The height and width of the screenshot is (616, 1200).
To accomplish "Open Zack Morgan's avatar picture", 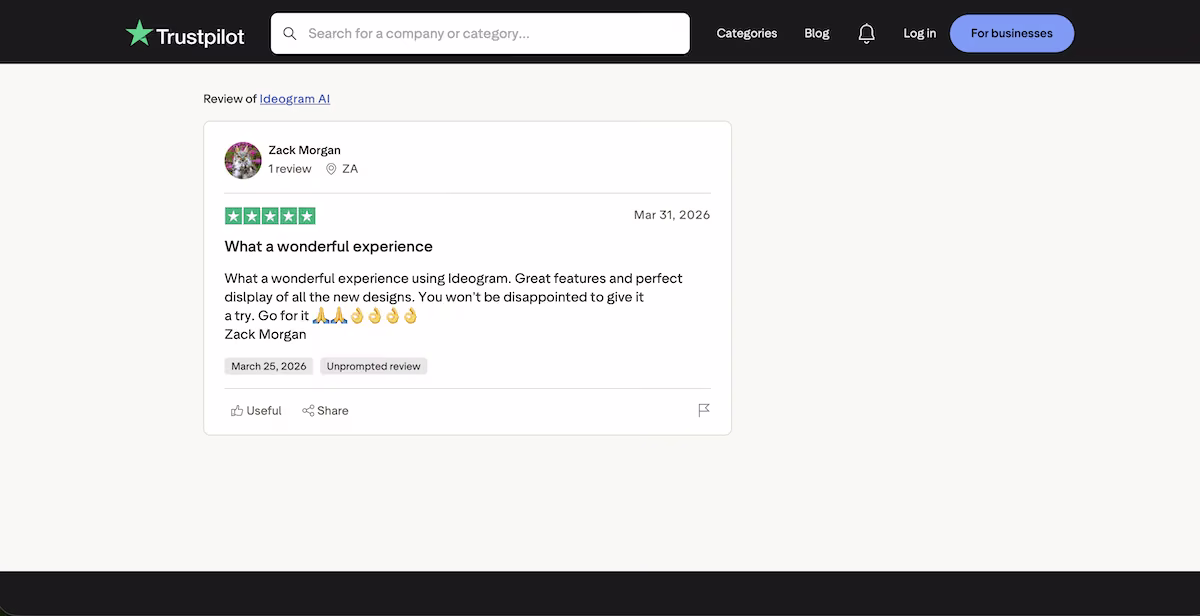I will [x=243, y=160].
